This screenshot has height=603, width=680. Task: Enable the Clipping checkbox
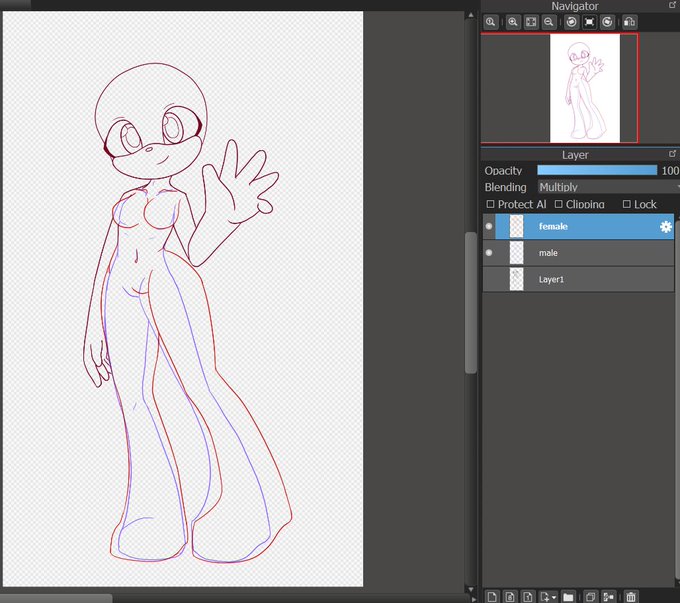click(559, 204)
